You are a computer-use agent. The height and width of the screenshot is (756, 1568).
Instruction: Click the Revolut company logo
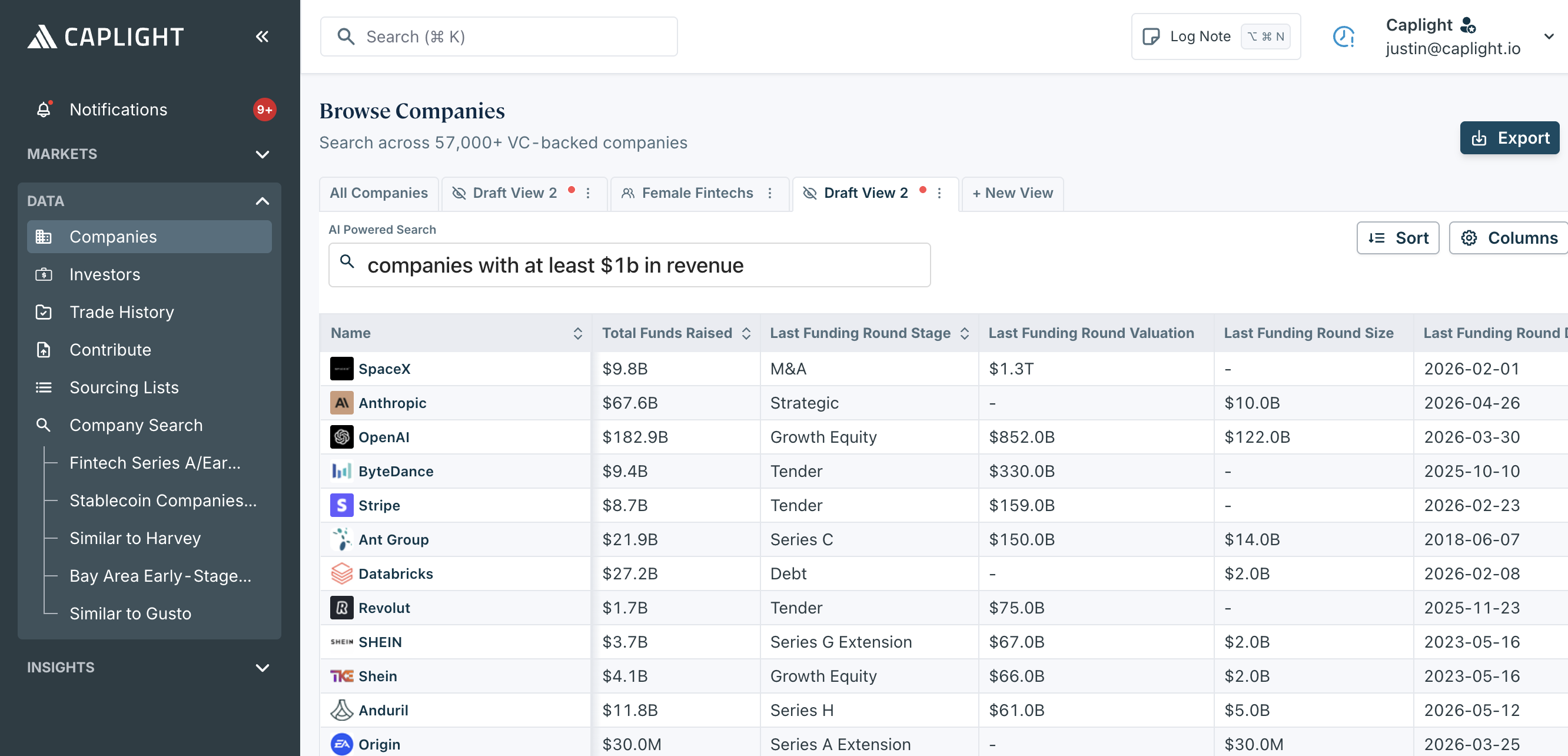tap(341, 608)
